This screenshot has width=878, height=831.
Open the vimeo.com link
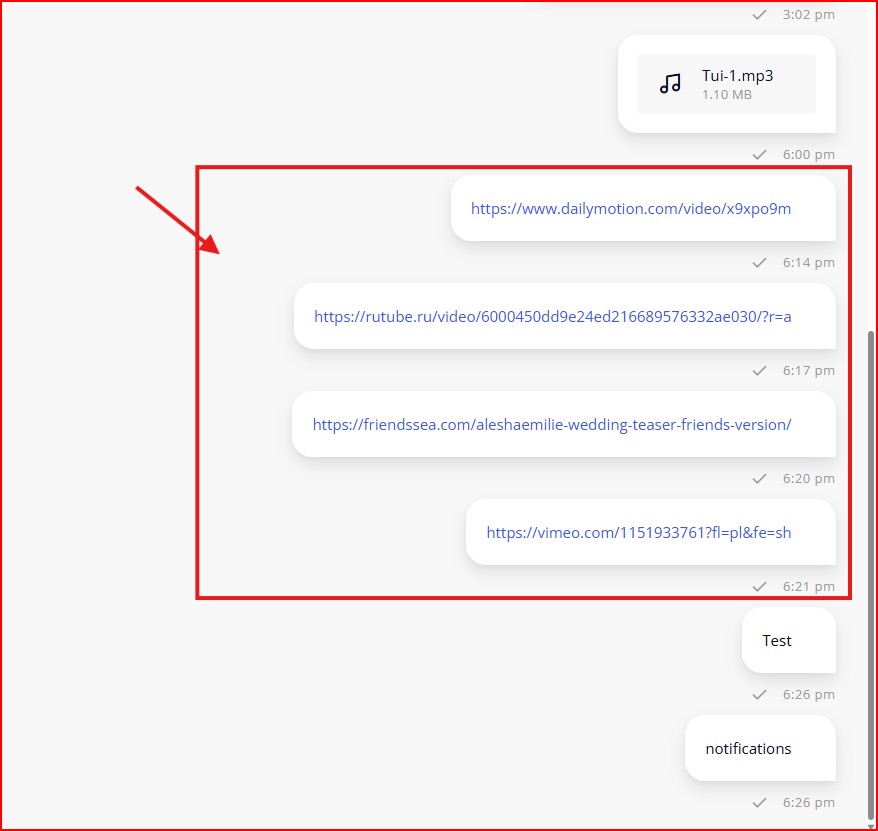pos(638,533)
